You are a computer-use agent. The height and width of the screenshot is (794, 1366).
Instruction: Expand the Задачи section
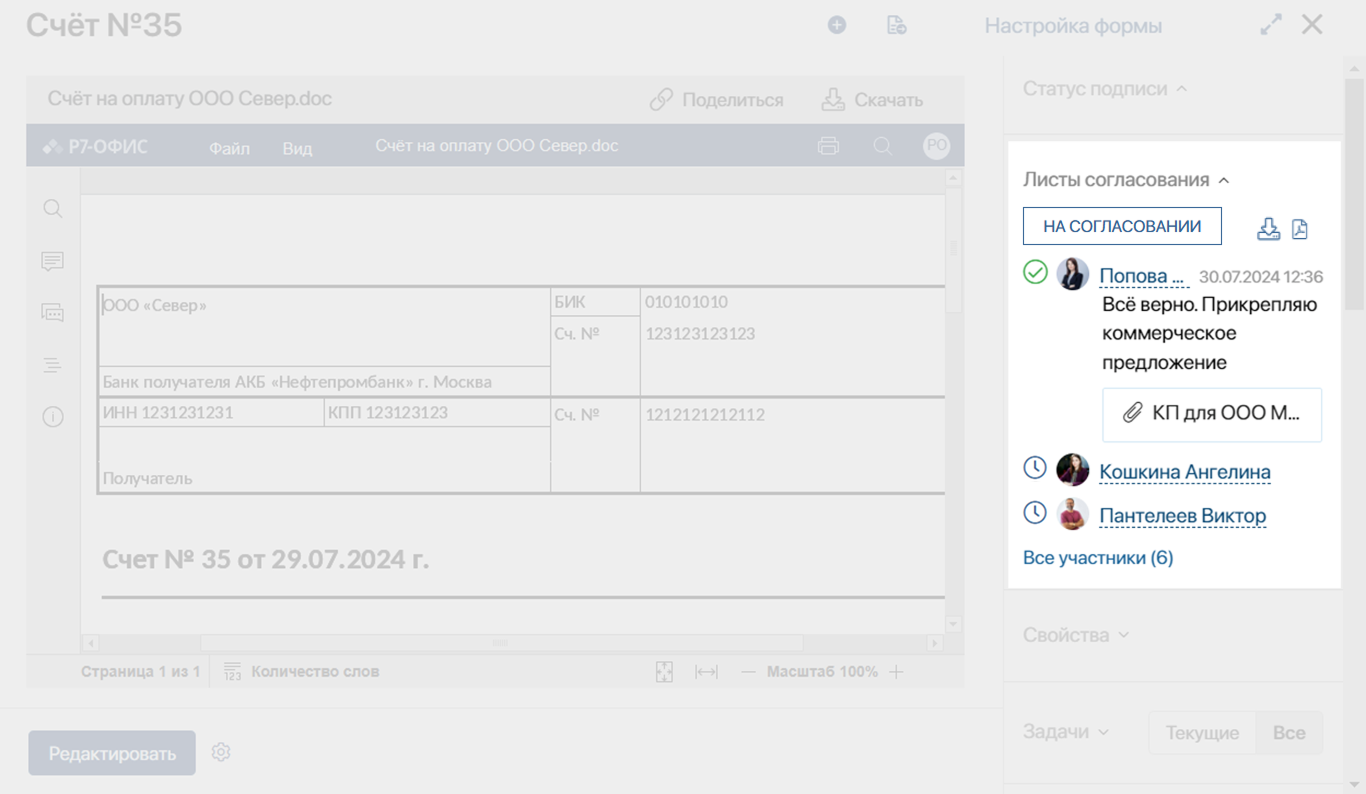1066,732
